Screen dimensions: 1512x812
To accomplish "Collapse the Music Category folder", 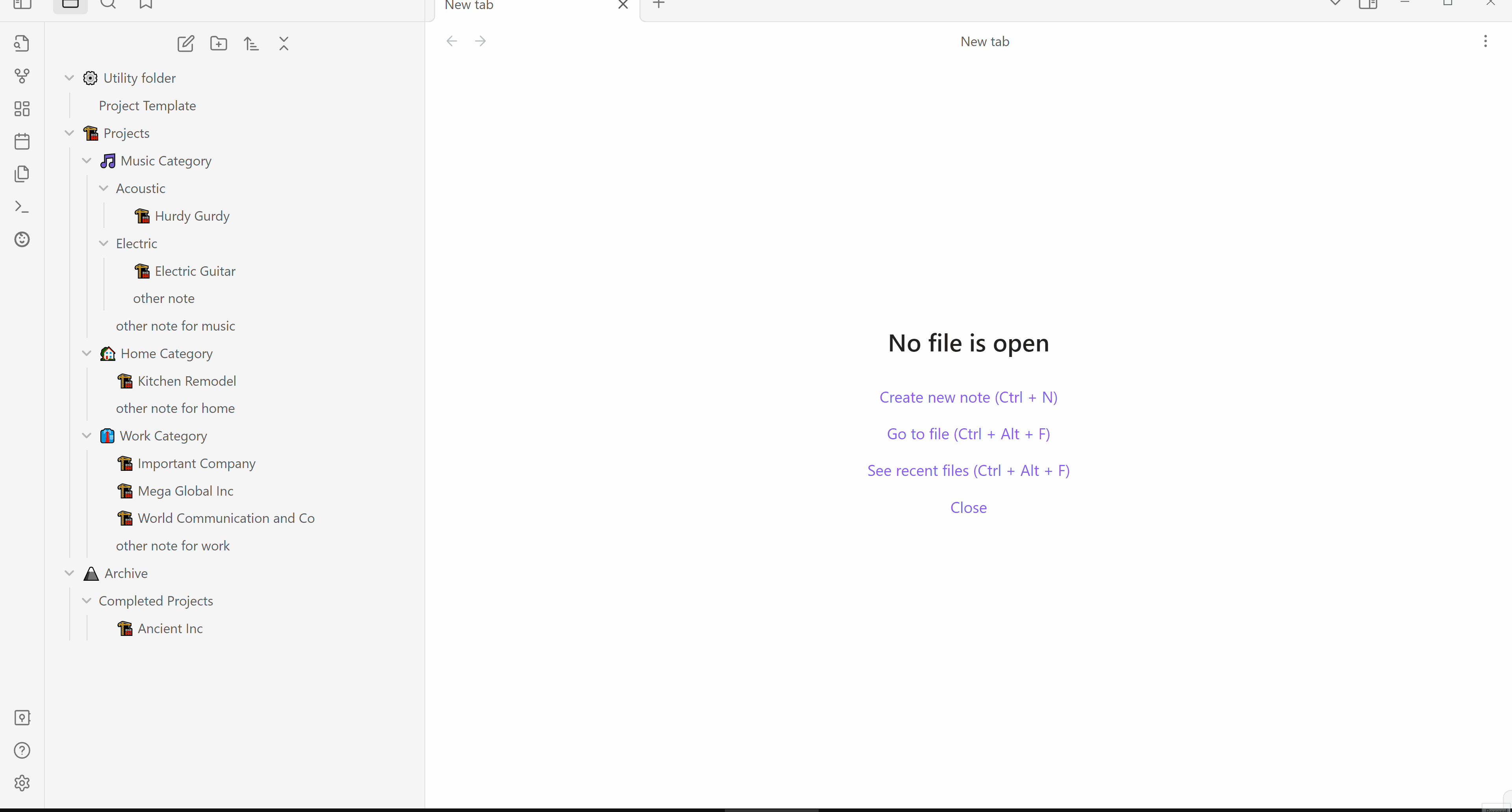I will (87, 161).
